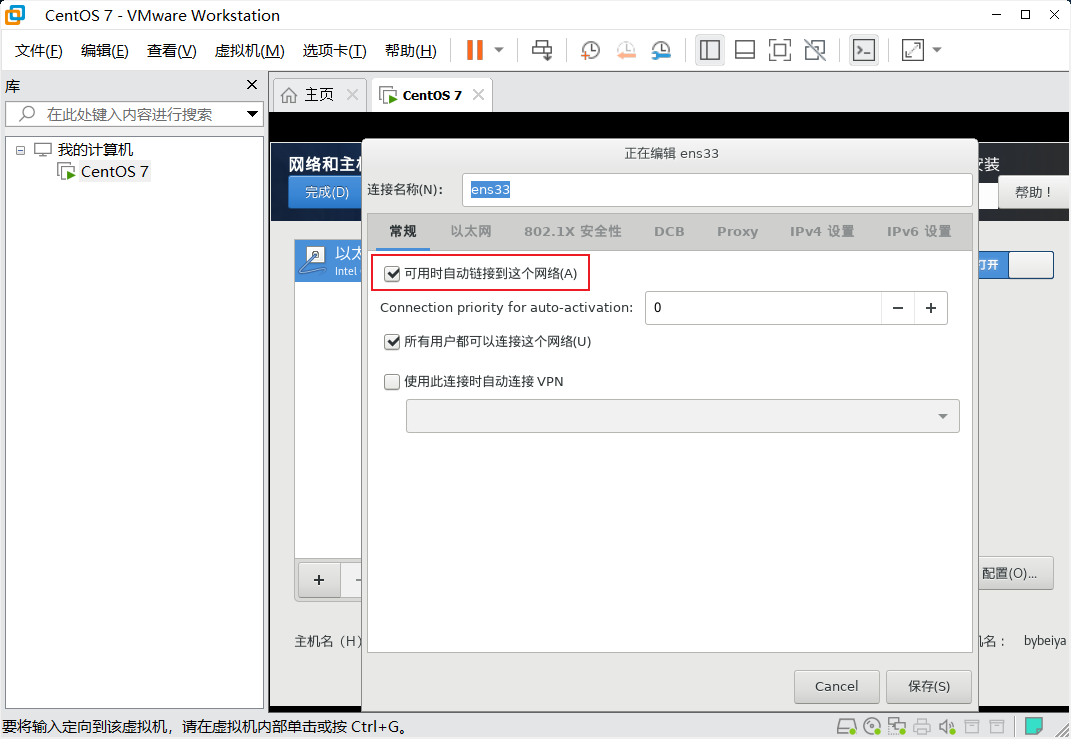
Task: Close the CentOS 7 tab
Action: pyautogui.click(x=479, y=95)
